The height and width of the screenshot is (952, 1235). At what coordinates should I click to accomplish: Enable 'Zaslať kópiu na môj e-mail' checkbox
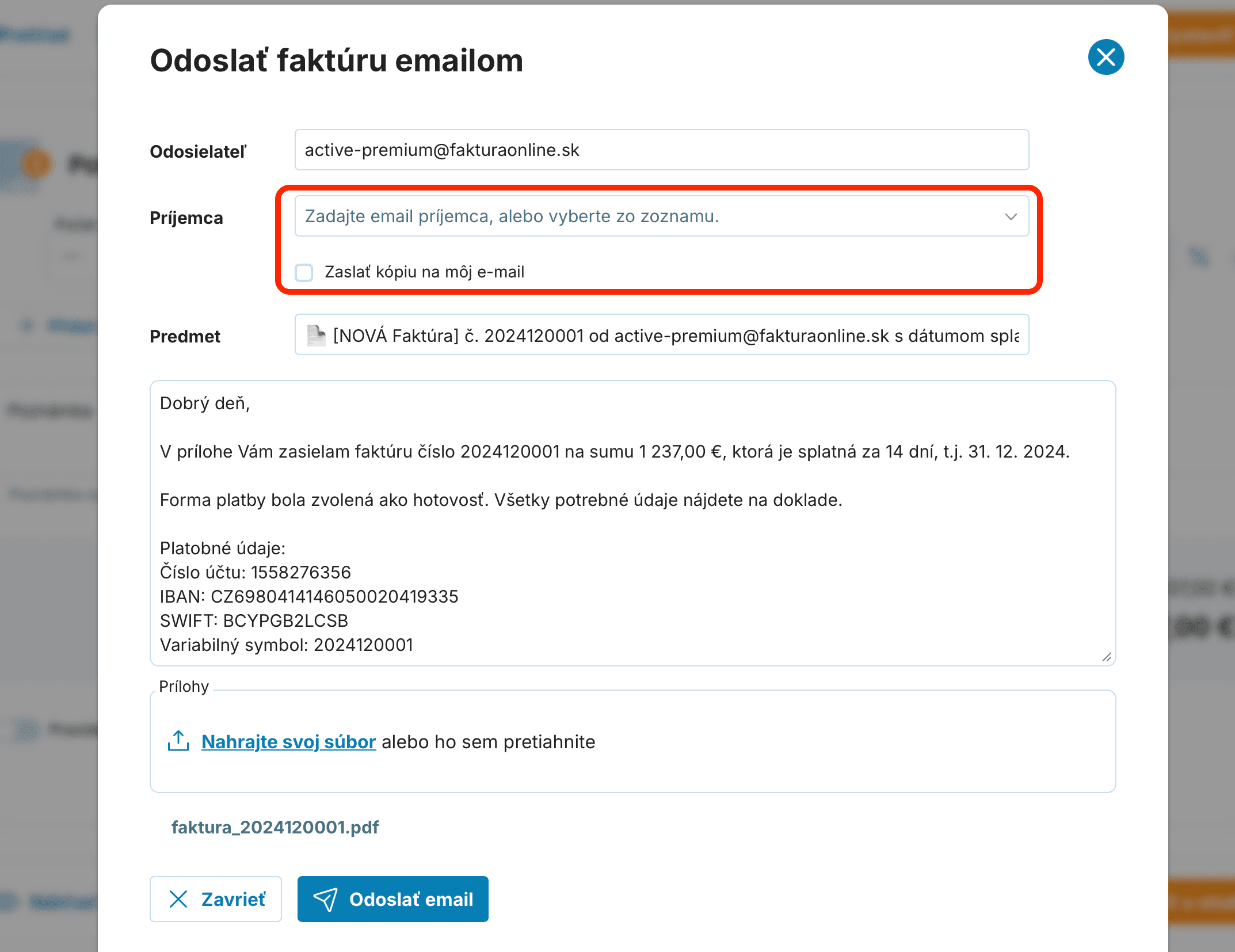coord(304,272)
